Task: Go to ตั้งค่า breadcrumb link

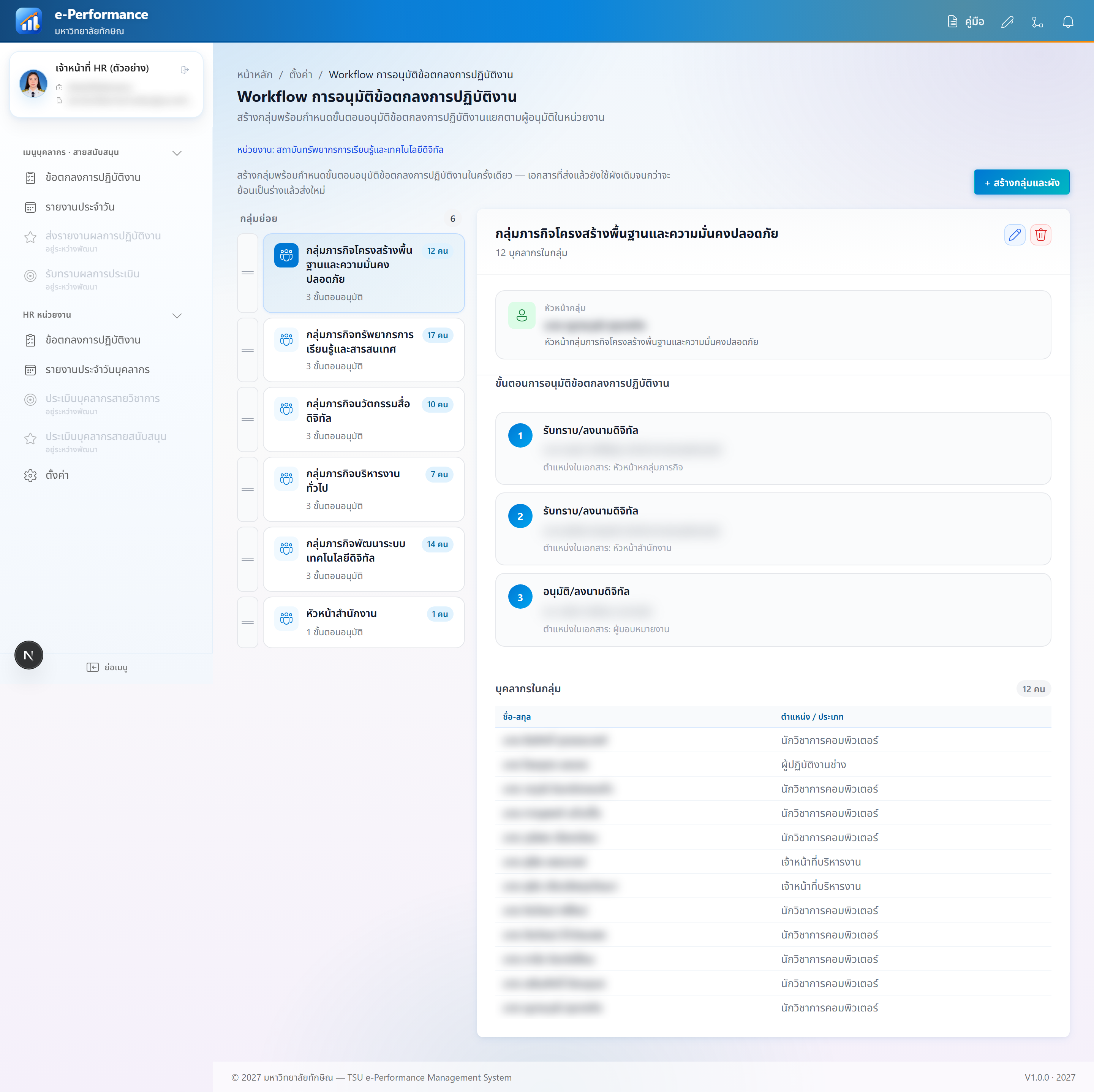Action: [301, 74]
